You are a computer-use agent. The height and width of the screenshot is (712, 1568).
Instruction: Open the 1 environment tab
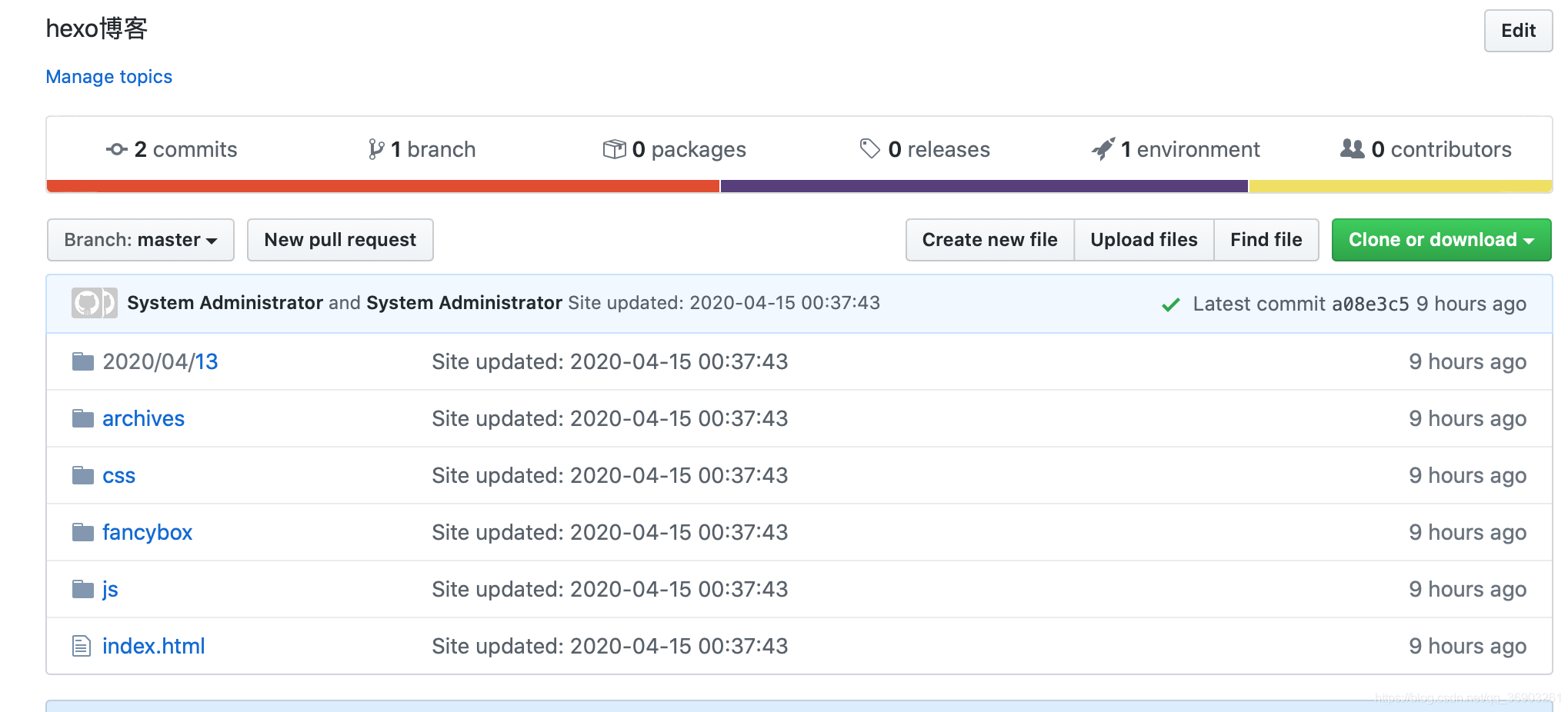1176,149
